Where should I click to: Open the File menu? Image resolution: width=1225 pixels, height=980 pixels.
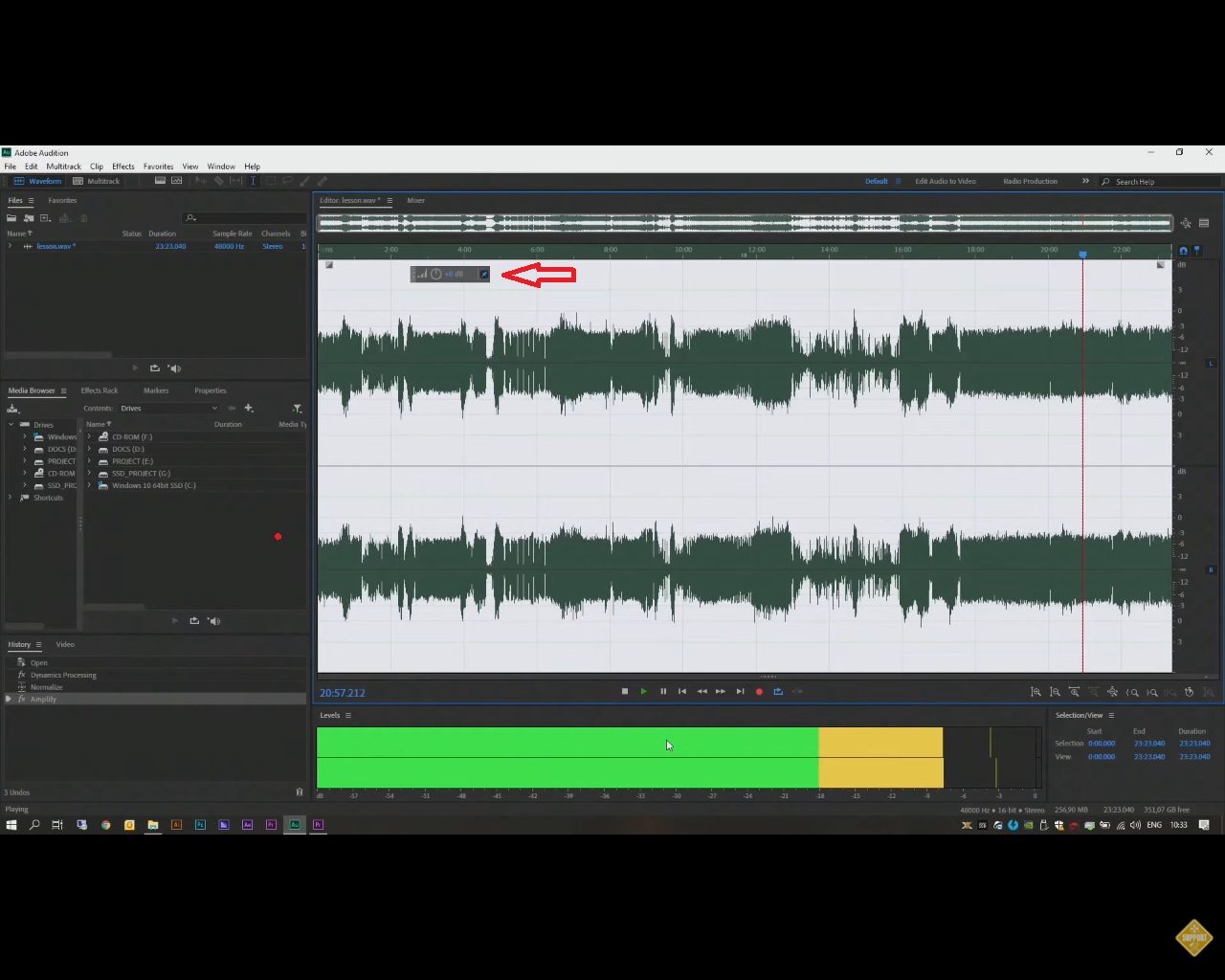pyautogui.click(x=11, y=167)
